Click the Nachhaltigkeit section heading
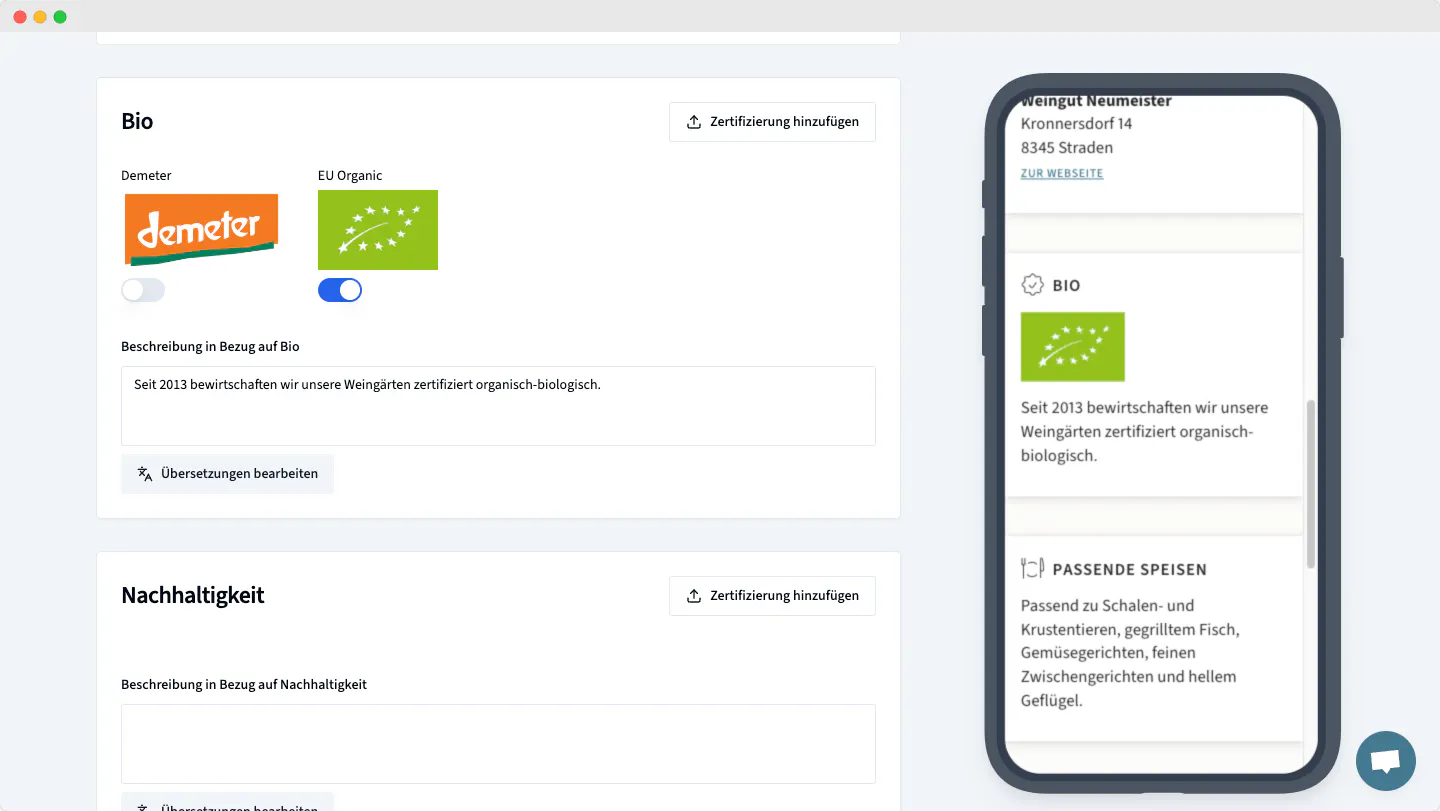Viewport: 1440px width, 811px height. point(193,595)
